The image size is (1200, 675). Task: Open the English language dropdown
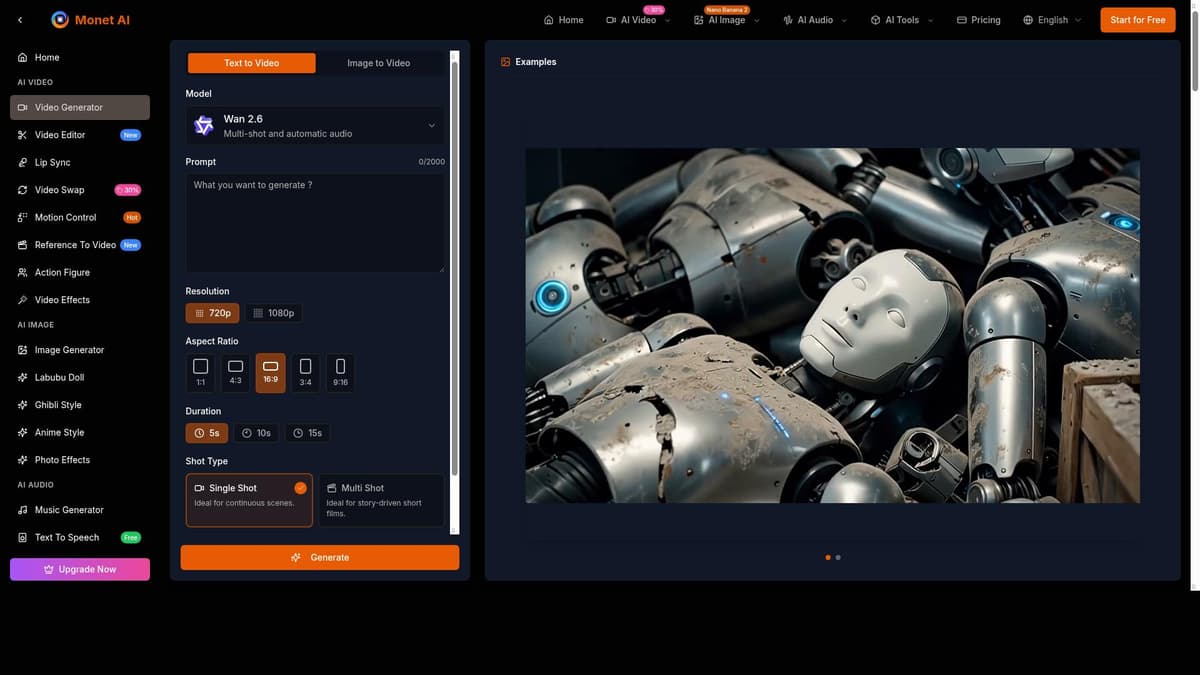1052,20
